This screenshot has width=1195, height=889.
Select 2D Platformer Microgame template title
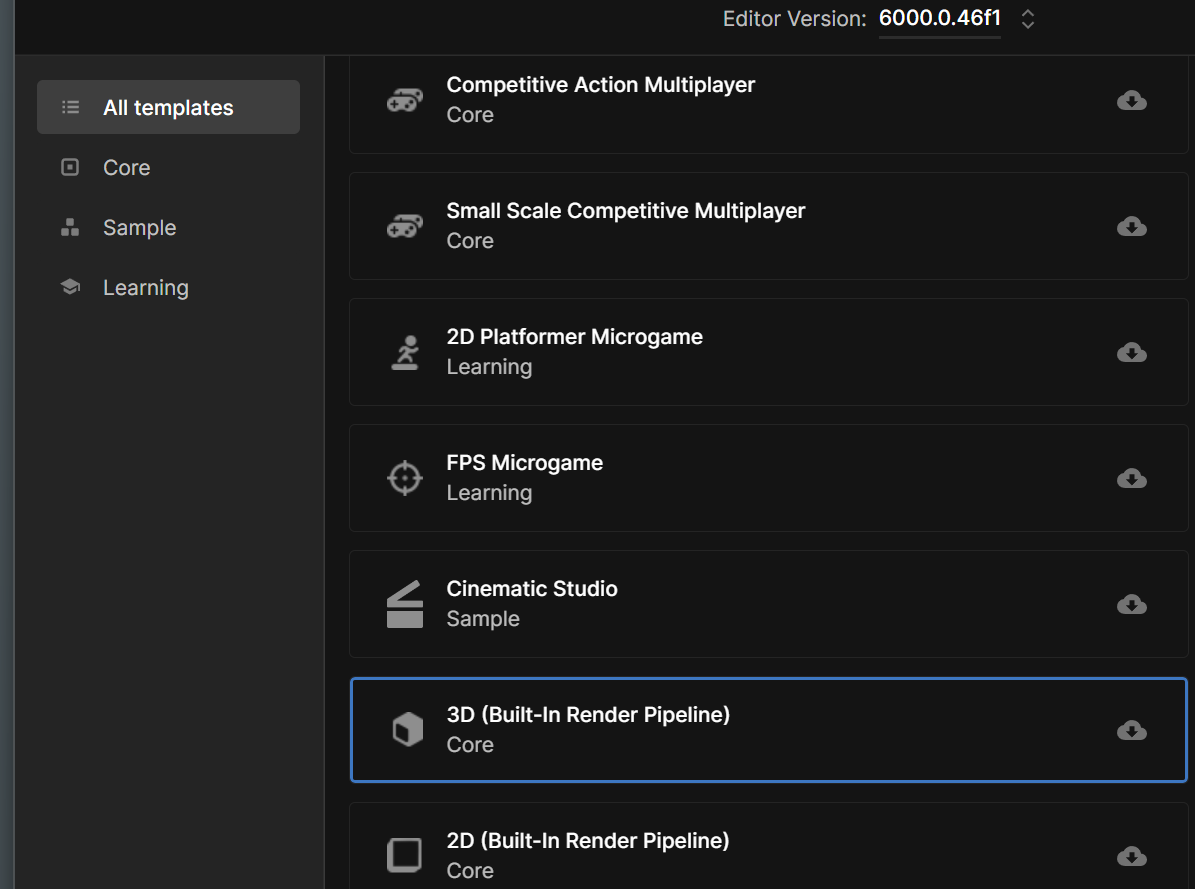pyautogui.click(x=575, y=336)
